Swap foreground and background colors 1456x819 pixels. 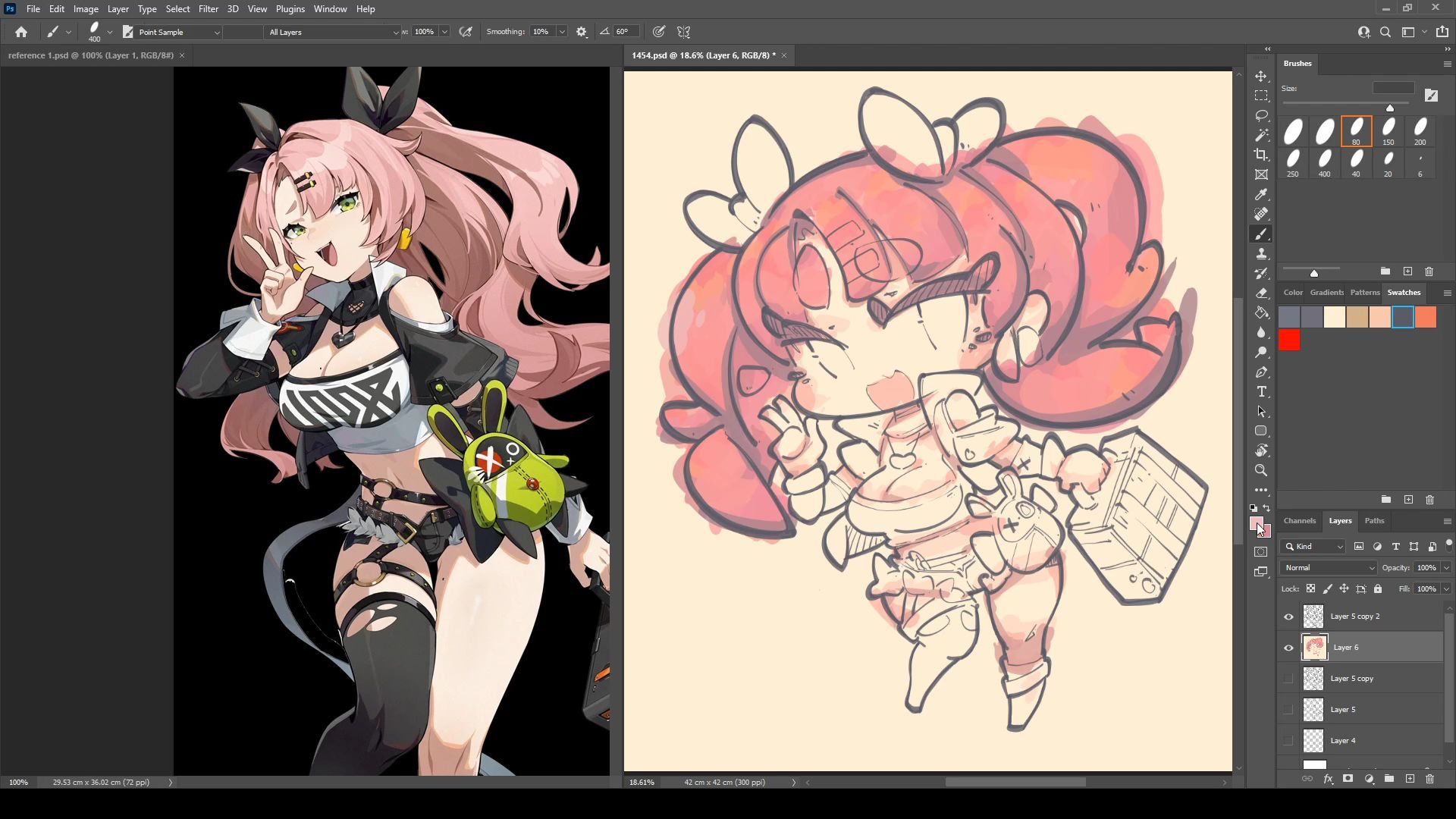point(1267,509)
